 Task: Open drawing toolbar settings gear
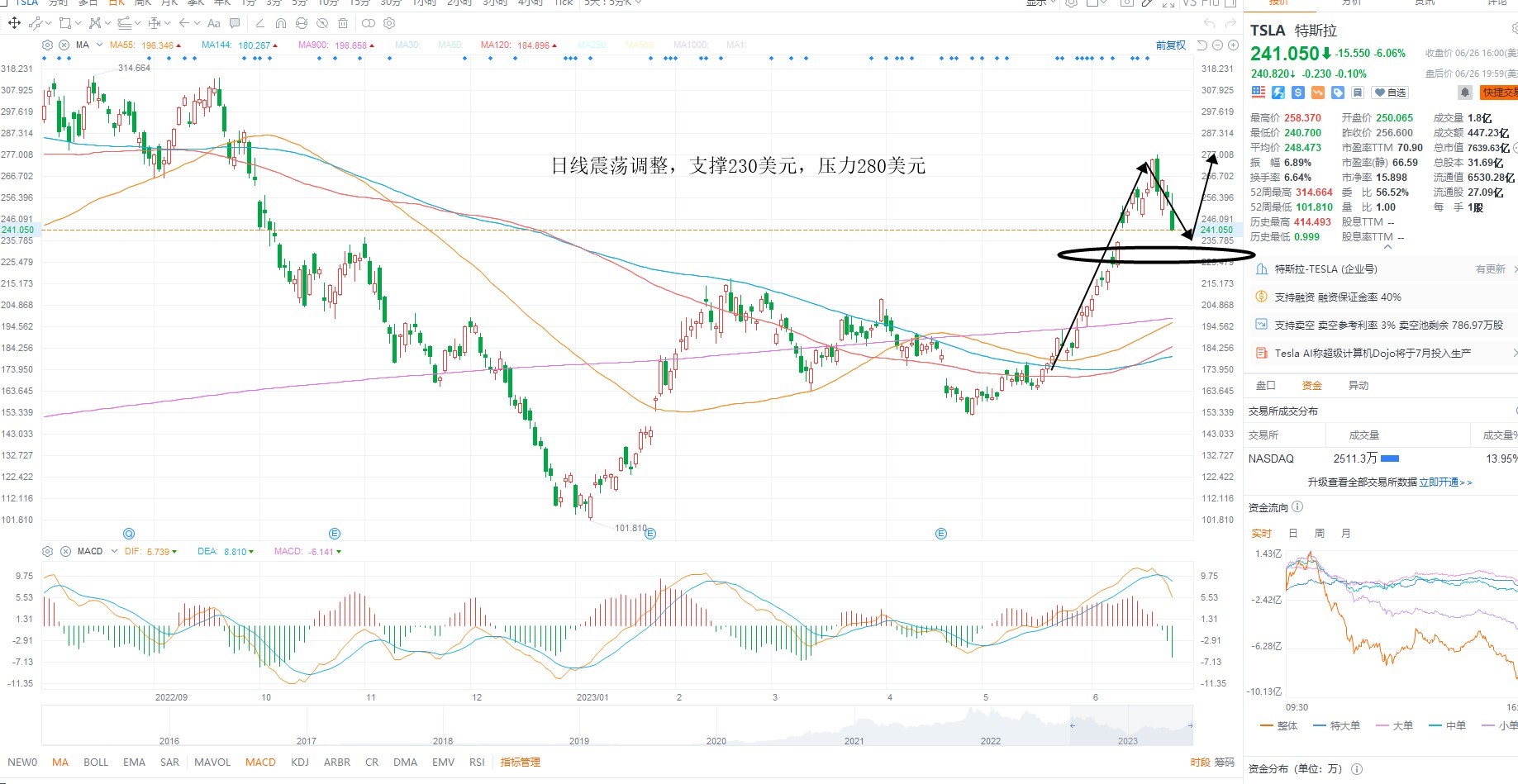(x=389, y=23)
